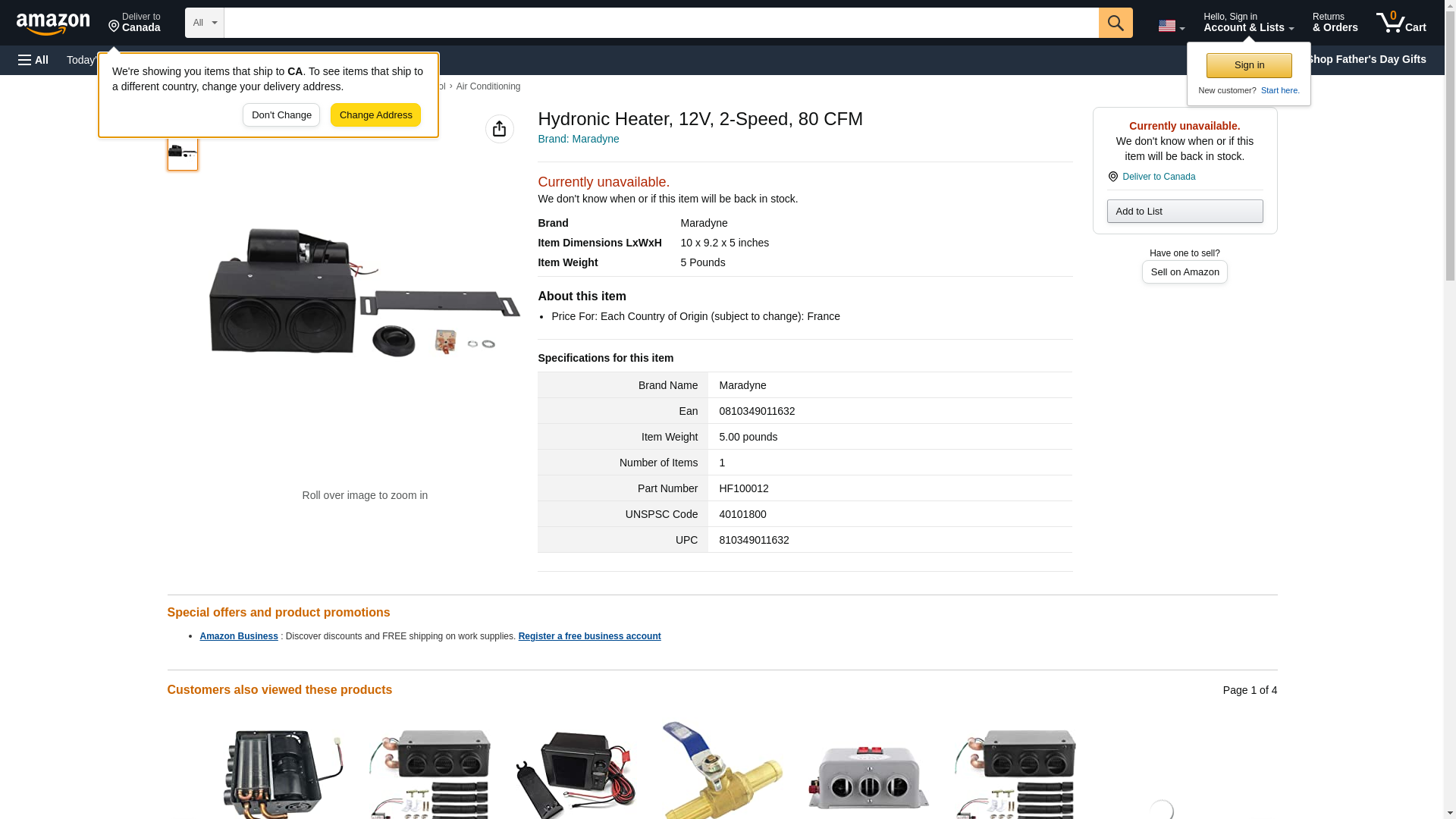The image size is (1456, 819).
Task: Click into the Amazon search field
Action: coord(660,23)
